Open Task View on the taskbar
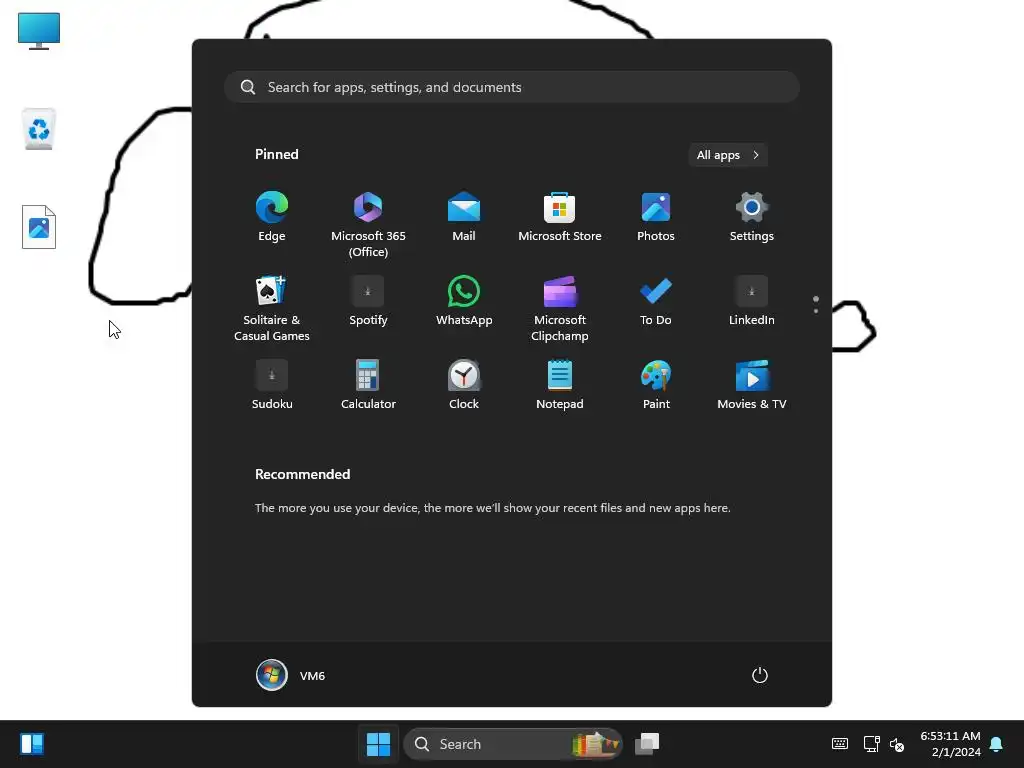1024x768 pixels. click(x=647, y=744)
